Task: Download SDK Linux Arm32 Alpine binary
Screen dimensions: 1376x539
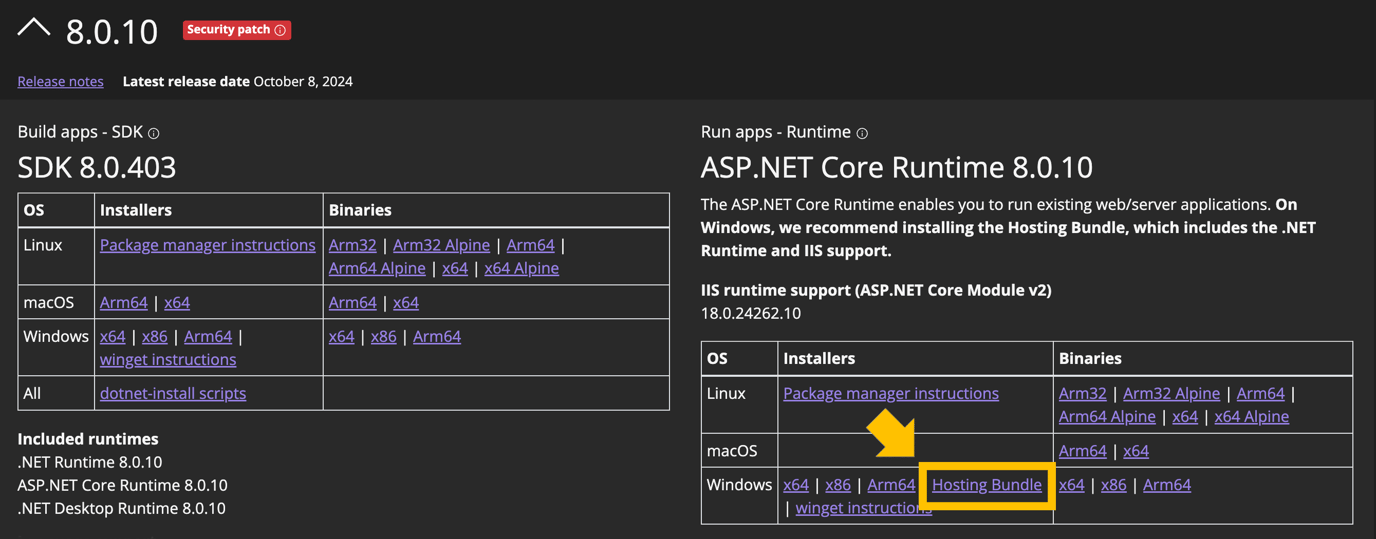Action: coord(441,245)
